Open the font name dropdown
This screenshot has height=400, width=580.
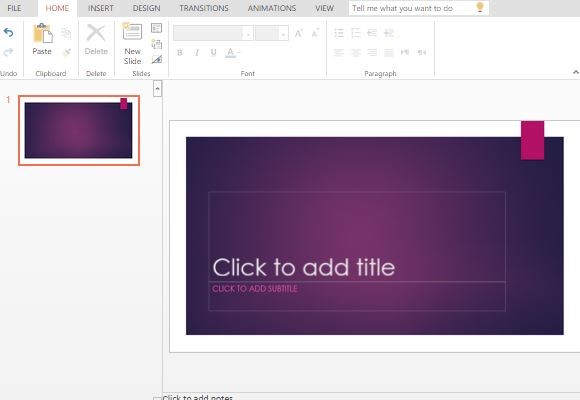[x=248, y=33]
